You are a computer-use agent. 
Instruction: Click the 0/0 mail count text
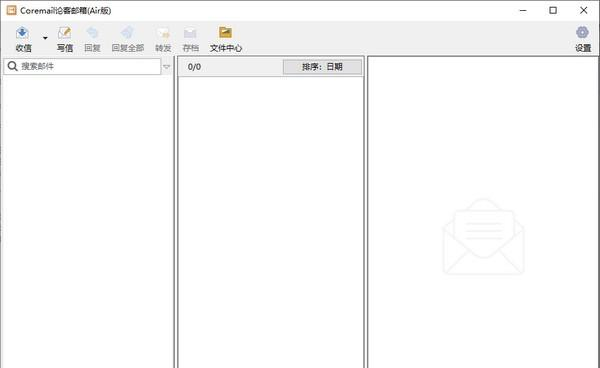194,67
